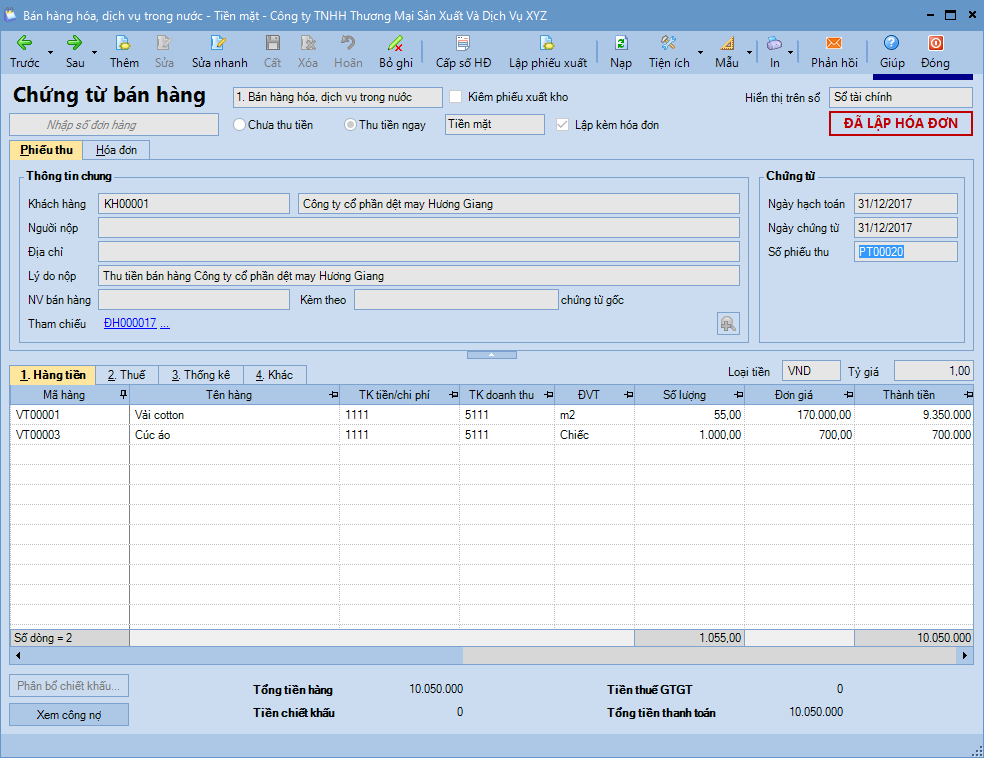Click the Xem công nợ button

(x=69, y=715)
